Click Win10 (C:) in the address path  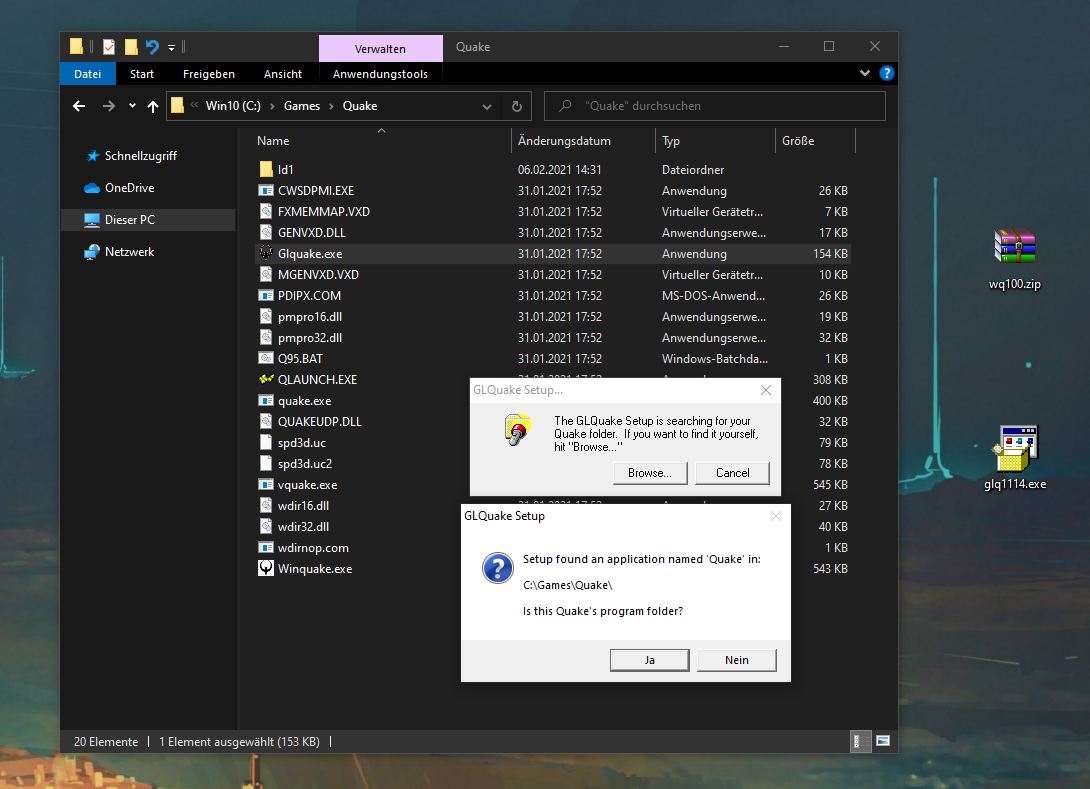[233, 106]
